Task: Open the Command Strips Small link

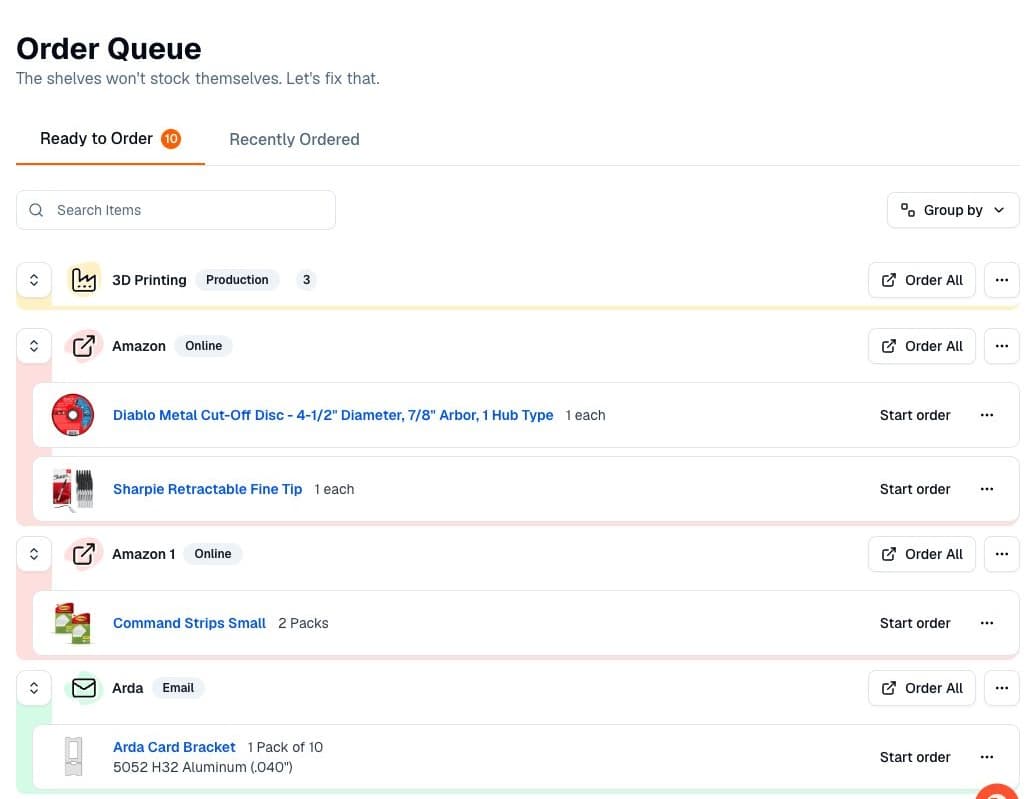Action: click(x=190, y=623)
